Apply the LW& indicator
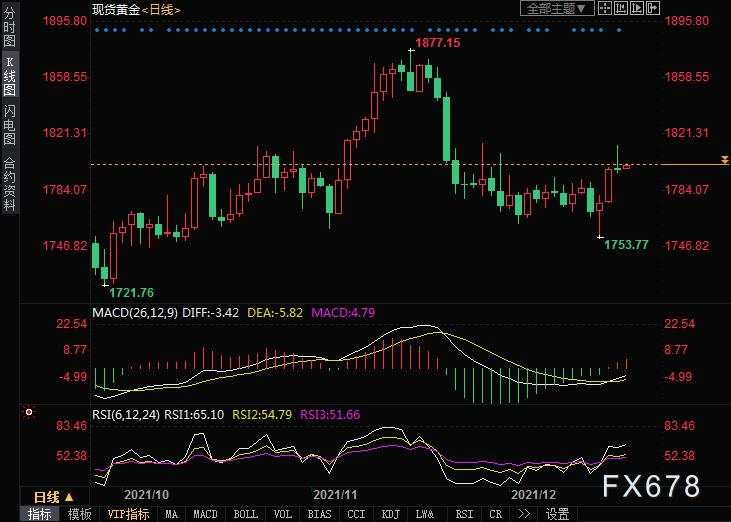Screen dimensions: 731x522 click(x=425, y=514)
